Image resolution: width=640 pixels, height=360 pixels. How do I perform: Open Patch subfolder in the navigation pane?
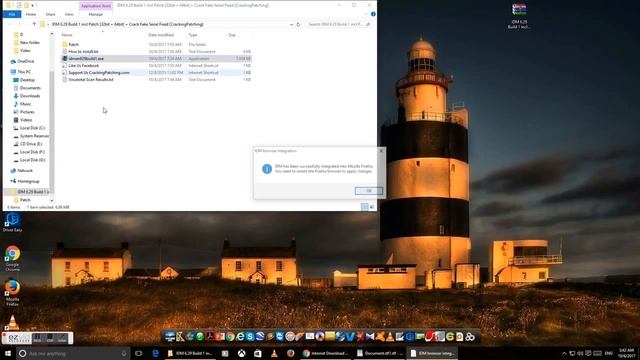tap(25, 200)
